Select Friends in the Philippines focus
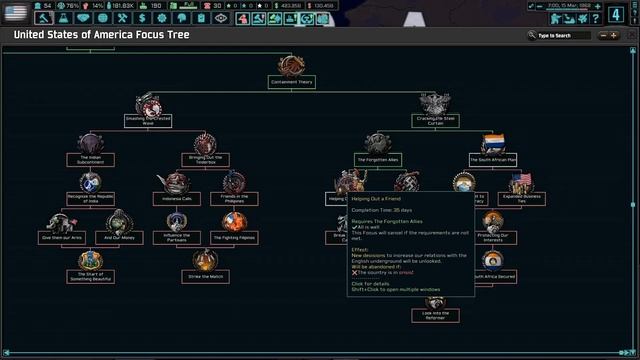Viewport: 640px width, 360px height. (234, 199)
